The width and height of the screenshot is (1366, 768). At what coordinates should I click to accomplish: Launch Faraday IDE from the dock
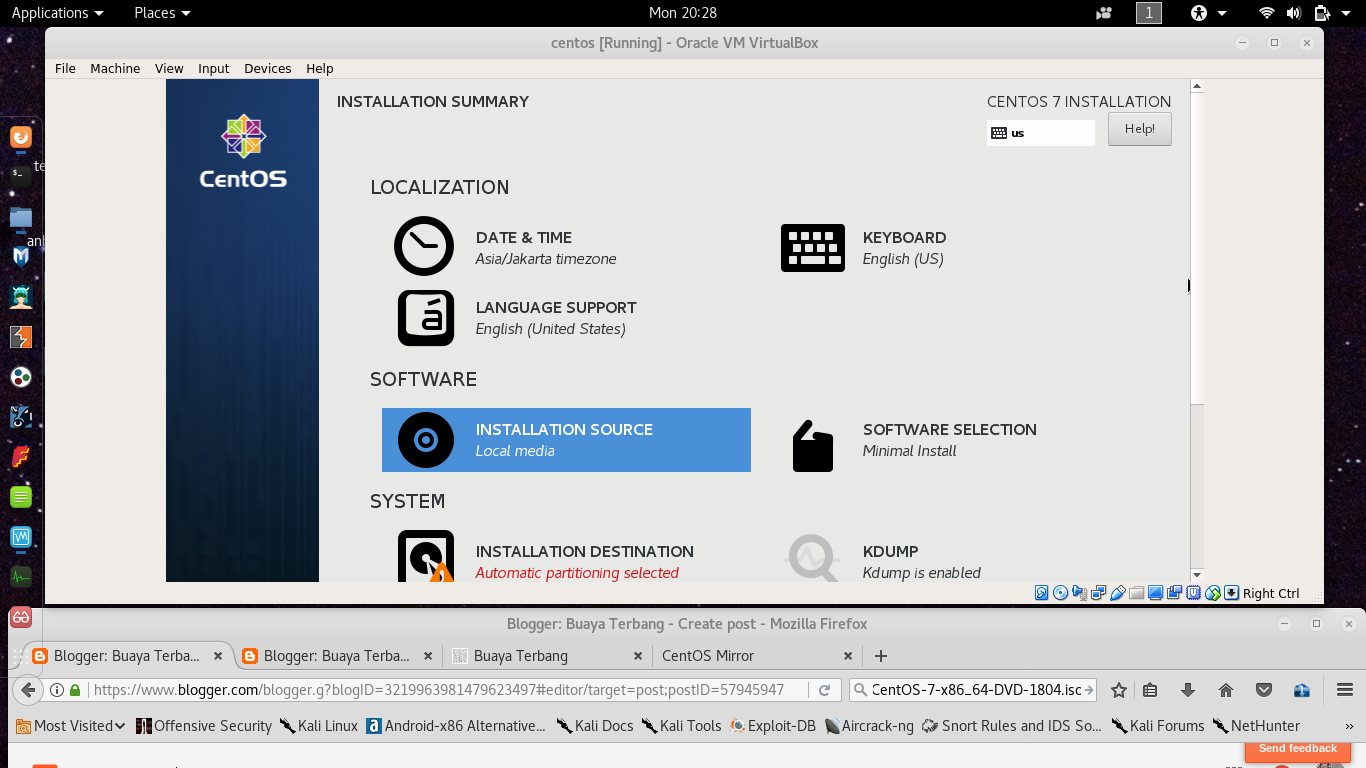(x=21, y=457)
